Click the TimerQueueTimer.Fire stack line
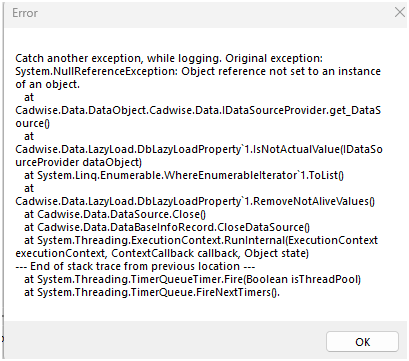This screenshot has height=361, width=409. tap(192, 279)
